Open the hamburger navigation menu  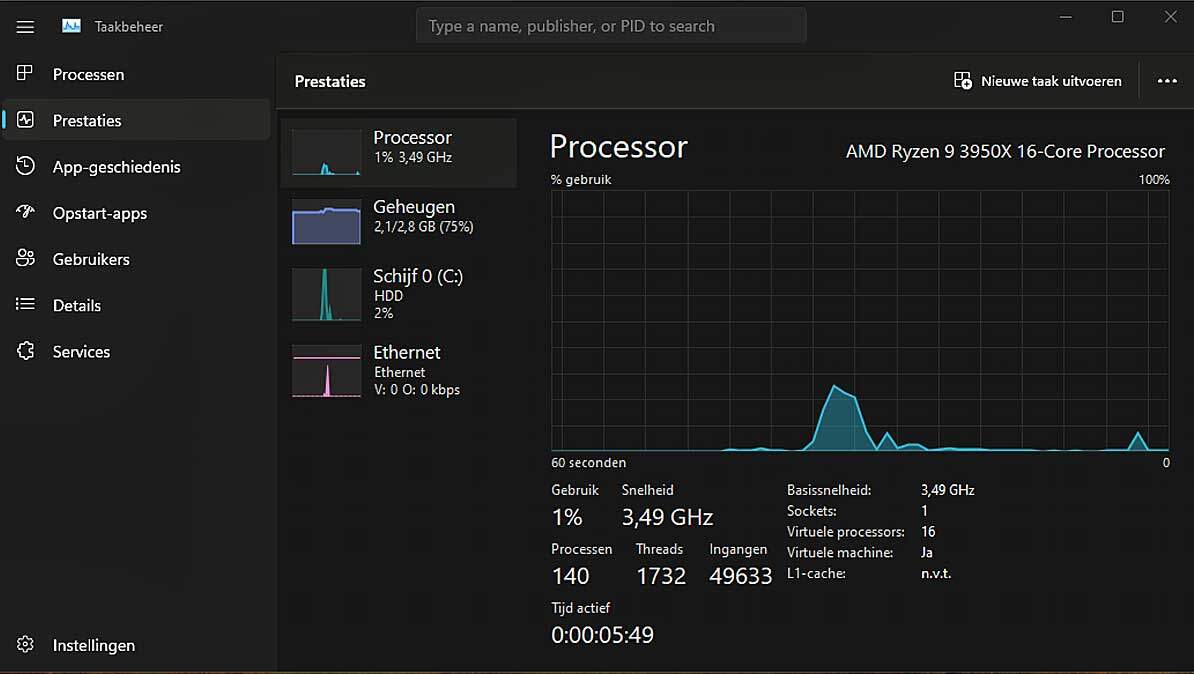coord(25,27)
